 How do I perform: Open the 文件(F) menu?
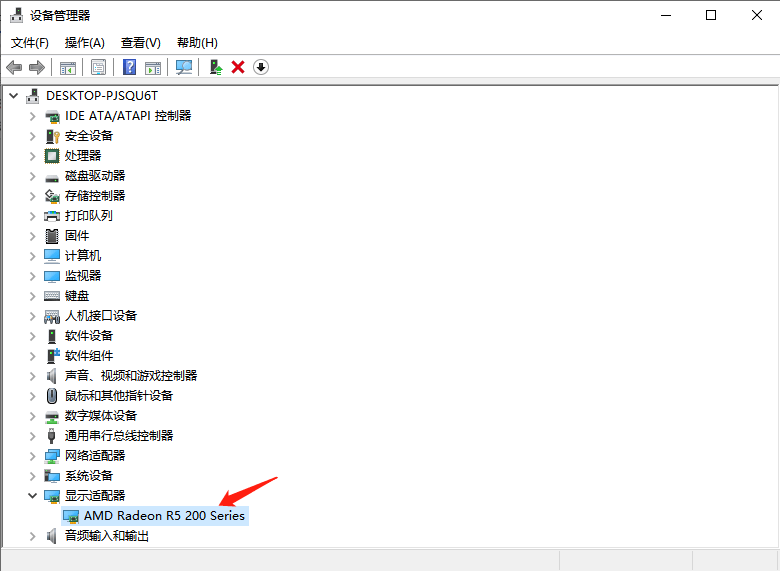point(29,42)
